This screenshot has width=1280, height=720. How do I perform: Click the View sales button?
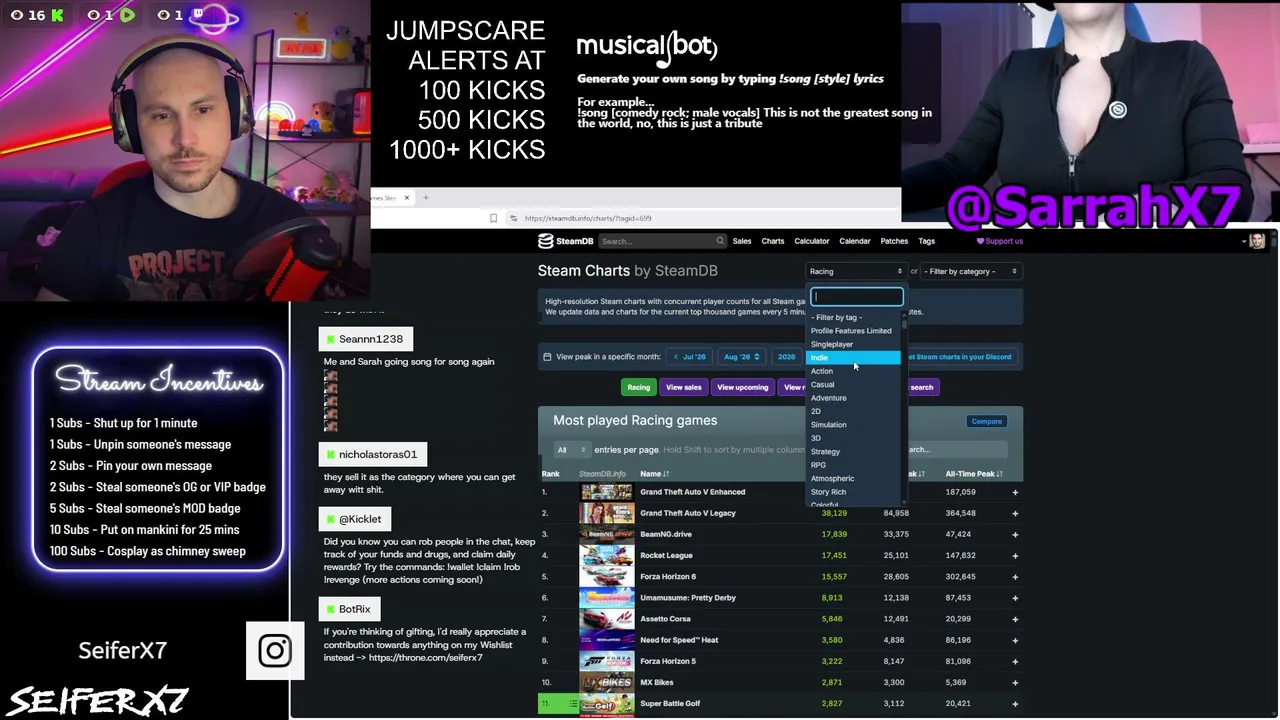click(684, 387)
